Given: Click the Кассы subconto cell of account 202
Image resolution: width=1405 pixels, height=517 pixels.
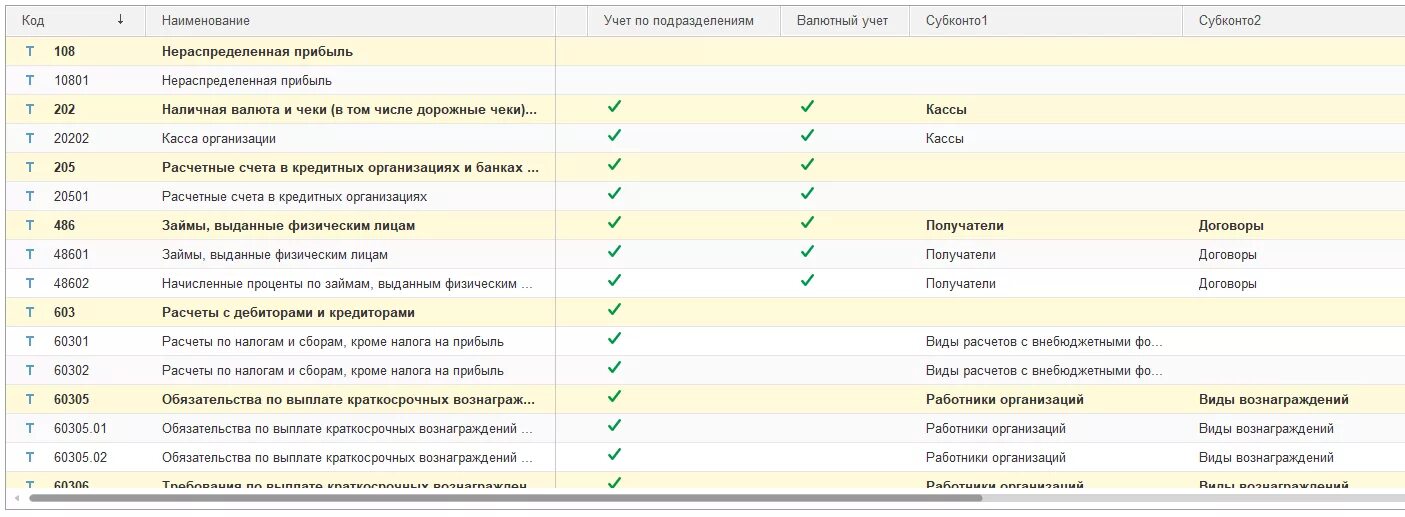Looking at the screenshot, I should (x=1046, y=109).
